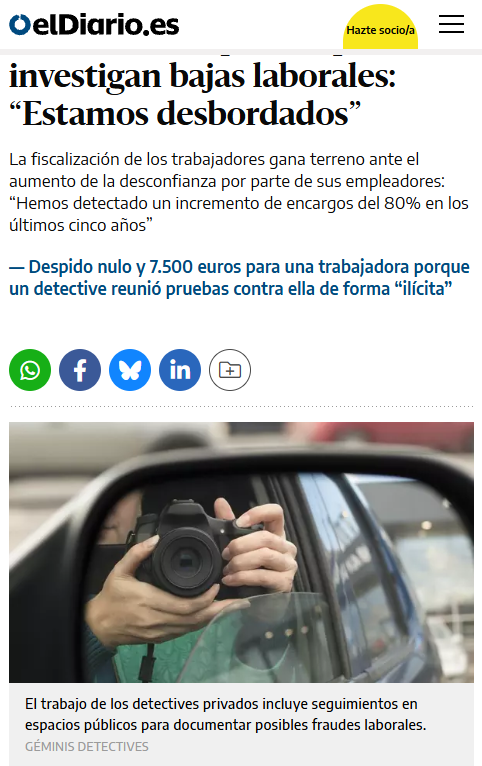
Task: Click the subtitle paragraph about fiscalización
Action: (239, 192)
